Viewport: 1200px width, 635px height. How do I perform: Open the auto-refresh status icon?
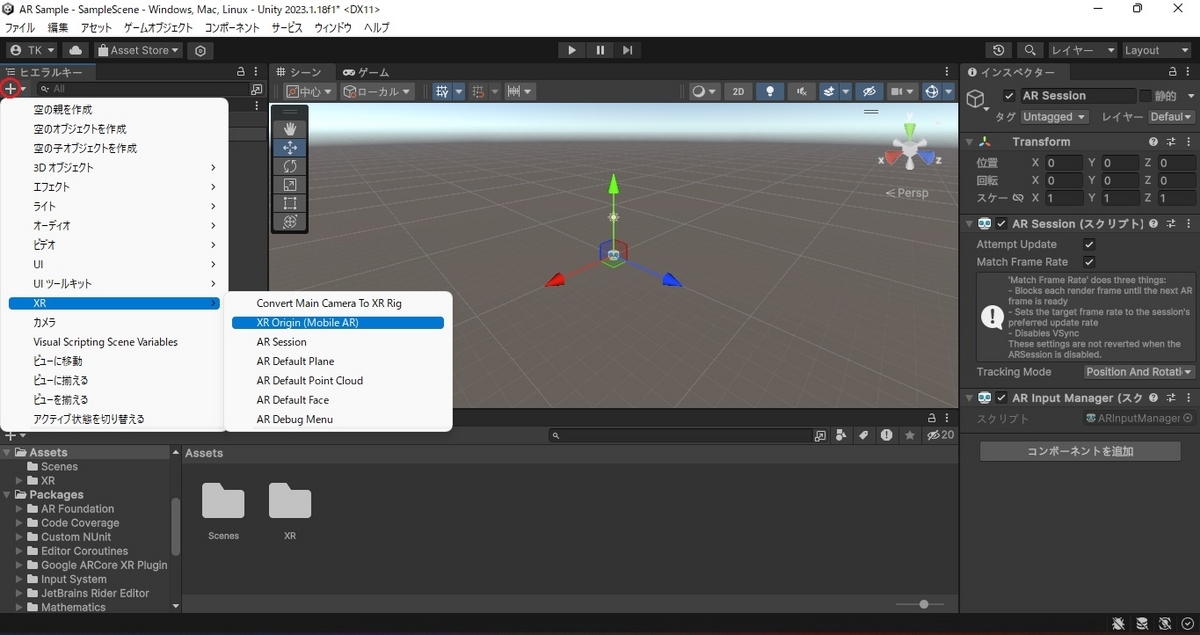click(x=1163, y=624)
